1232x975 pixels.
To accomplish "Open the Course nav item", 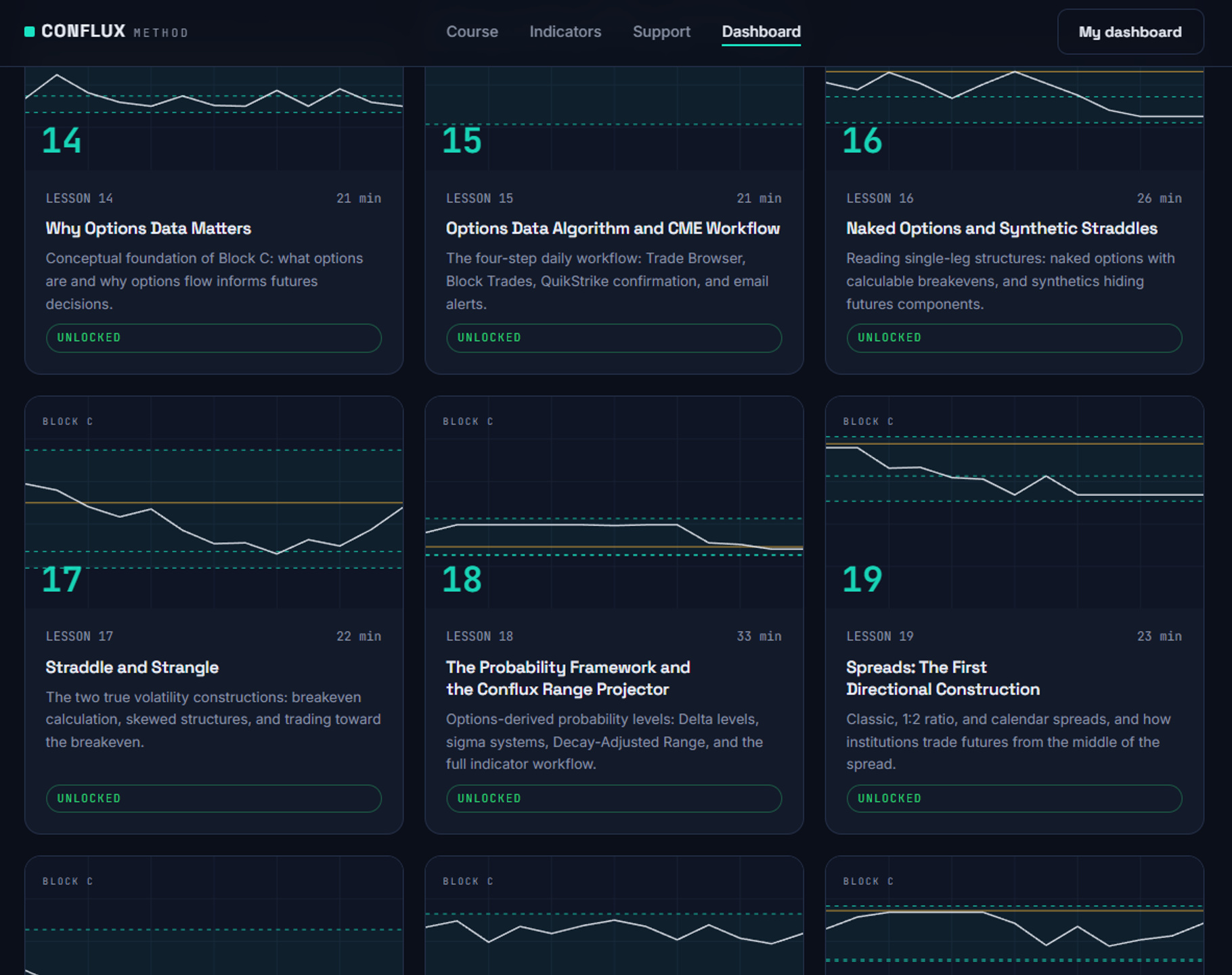I will tap(472, 32).
